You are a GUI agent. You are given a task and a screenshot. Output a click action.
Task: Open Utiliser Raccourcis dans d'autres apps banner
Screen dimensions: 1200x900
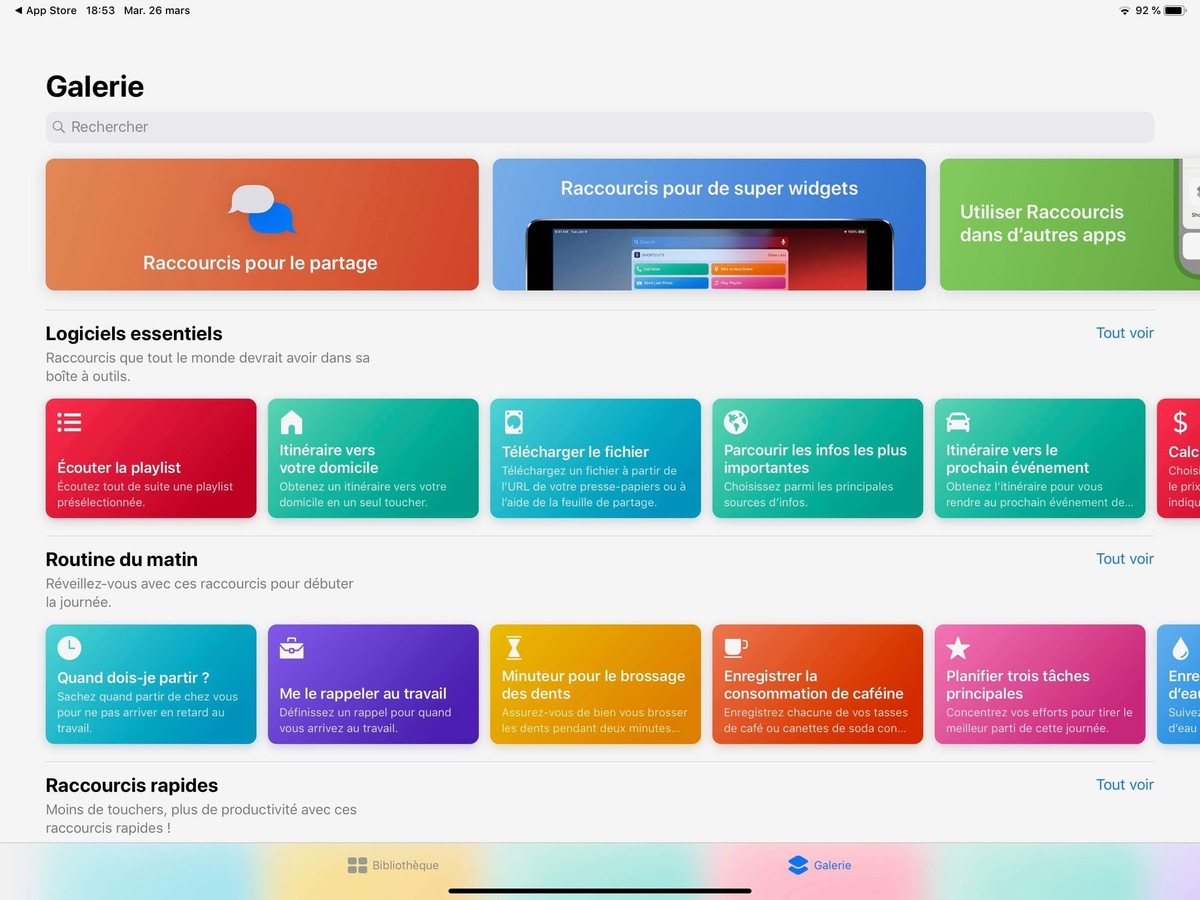pyautogui.click(x=1070, y=225)
